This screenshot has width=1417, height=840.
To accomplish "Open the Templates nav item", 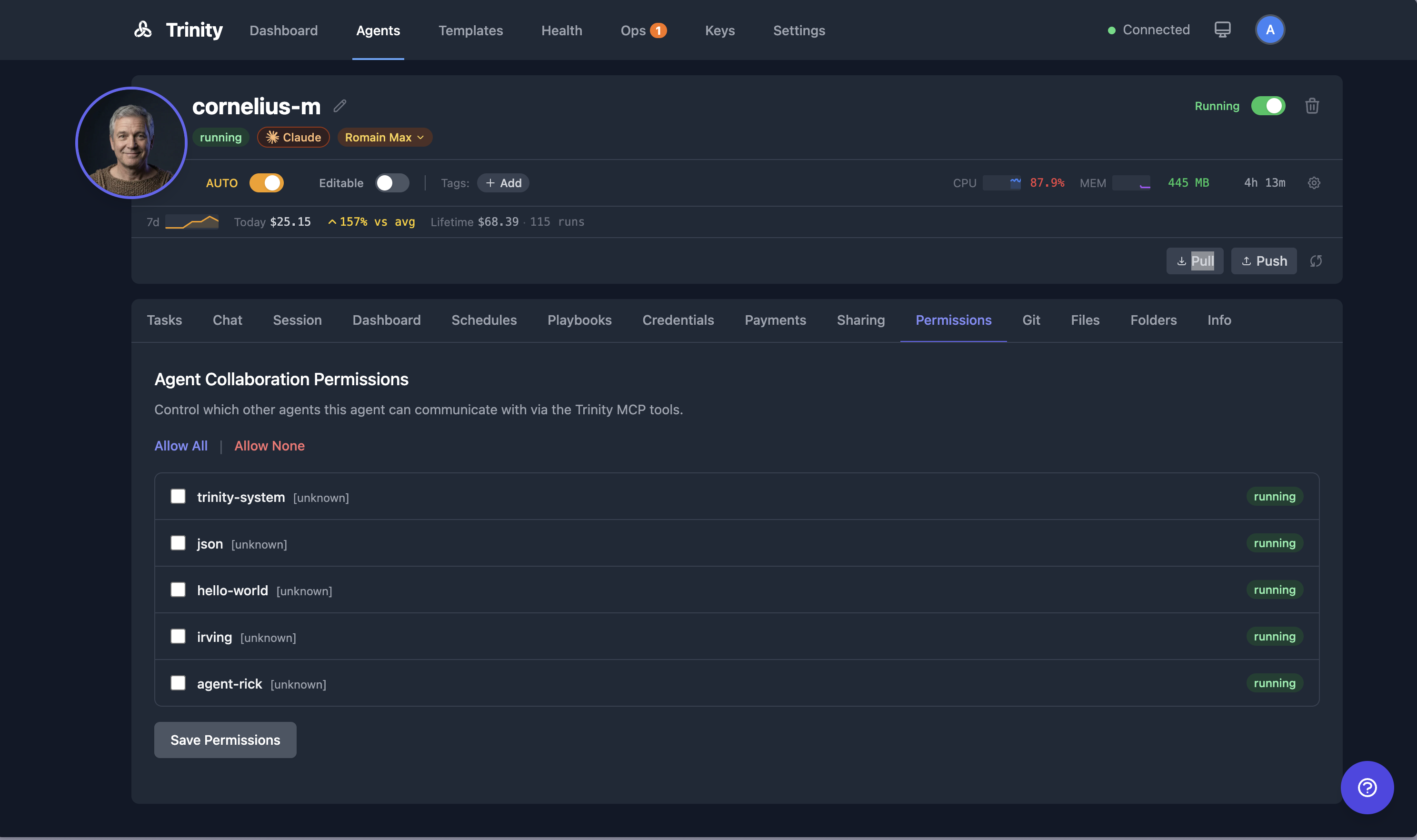I will point(470,30).
